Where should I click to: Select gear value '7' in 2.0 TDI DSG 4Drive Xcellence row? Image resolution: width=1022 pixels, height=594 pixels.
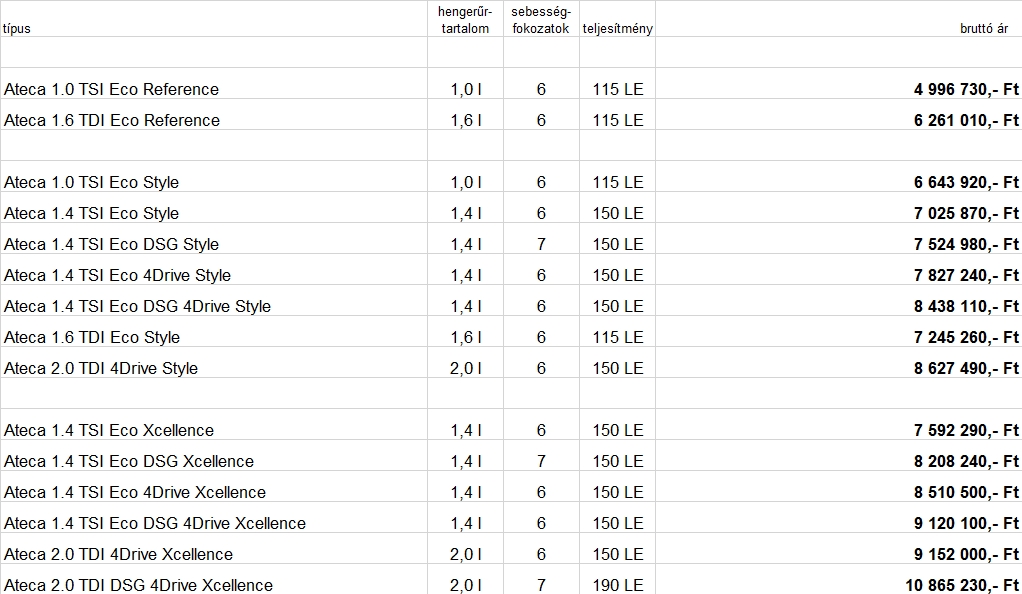click(541, 580)
